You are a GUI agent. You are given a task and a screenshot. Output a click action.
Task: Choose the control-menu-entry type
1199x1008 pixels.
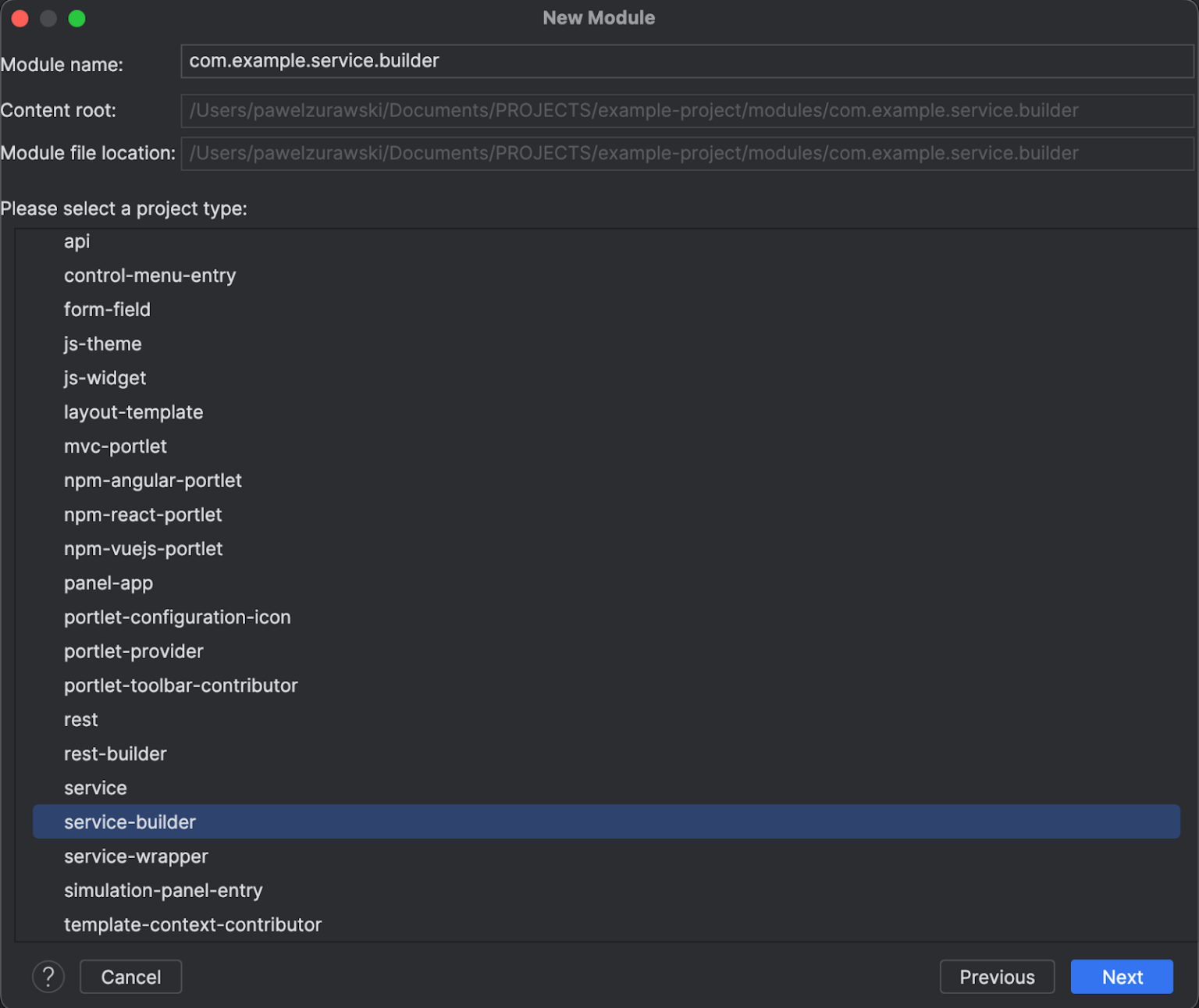click(150, 275)
